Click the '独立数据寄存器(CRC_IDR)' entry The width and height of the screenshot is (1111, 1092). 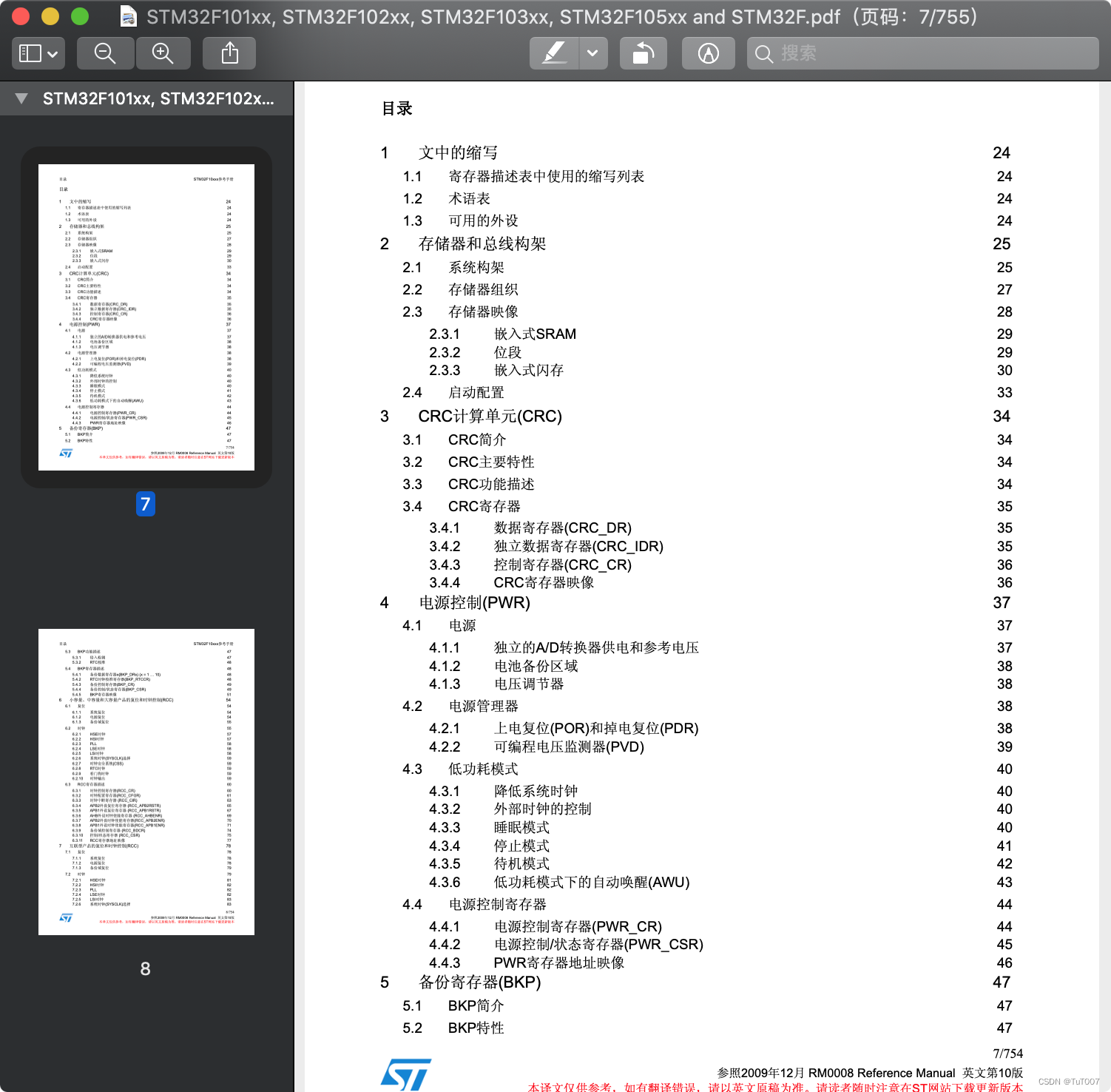[x=578, y=546]
